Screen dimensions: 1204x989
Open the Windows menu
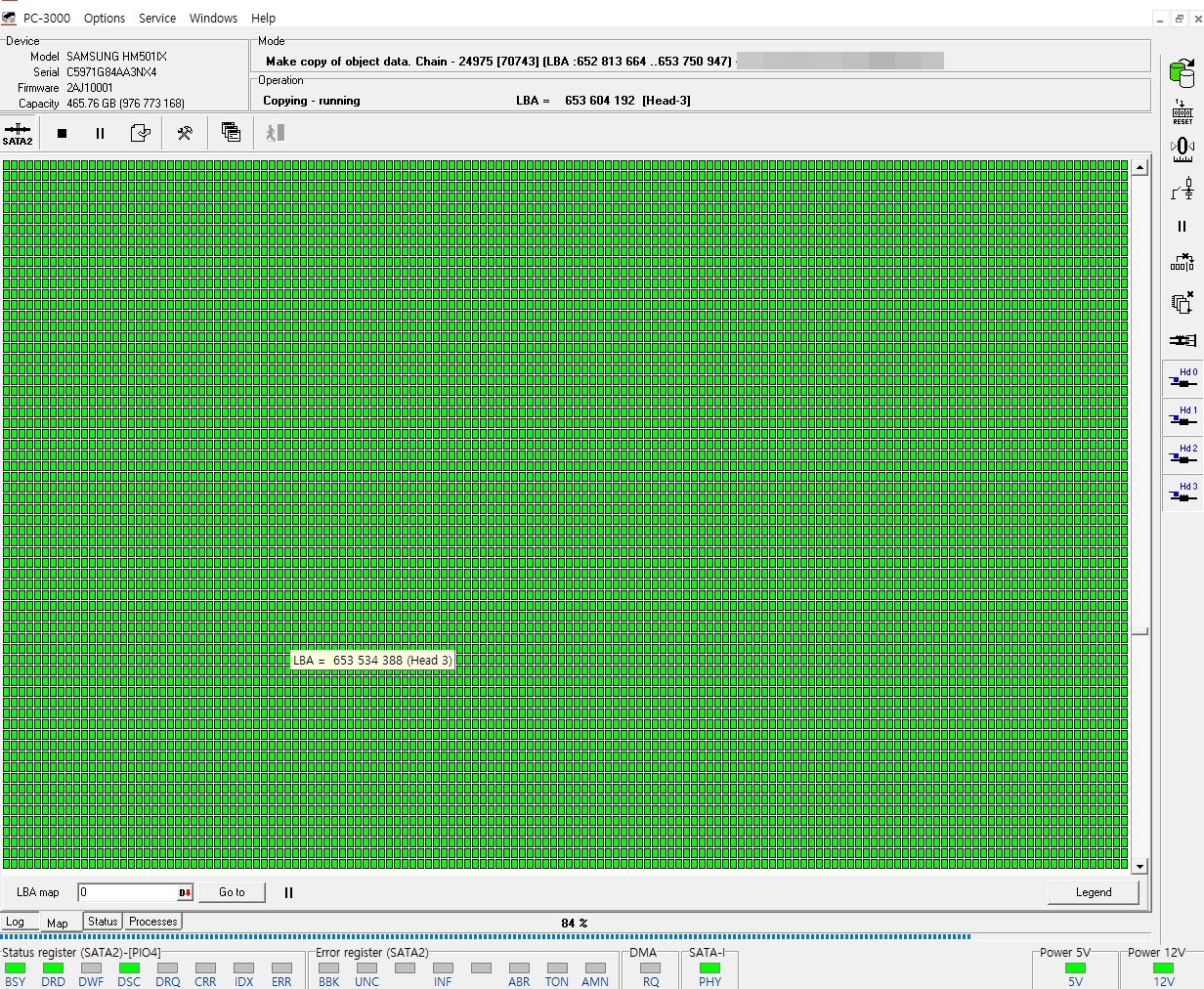coord(213,18)
